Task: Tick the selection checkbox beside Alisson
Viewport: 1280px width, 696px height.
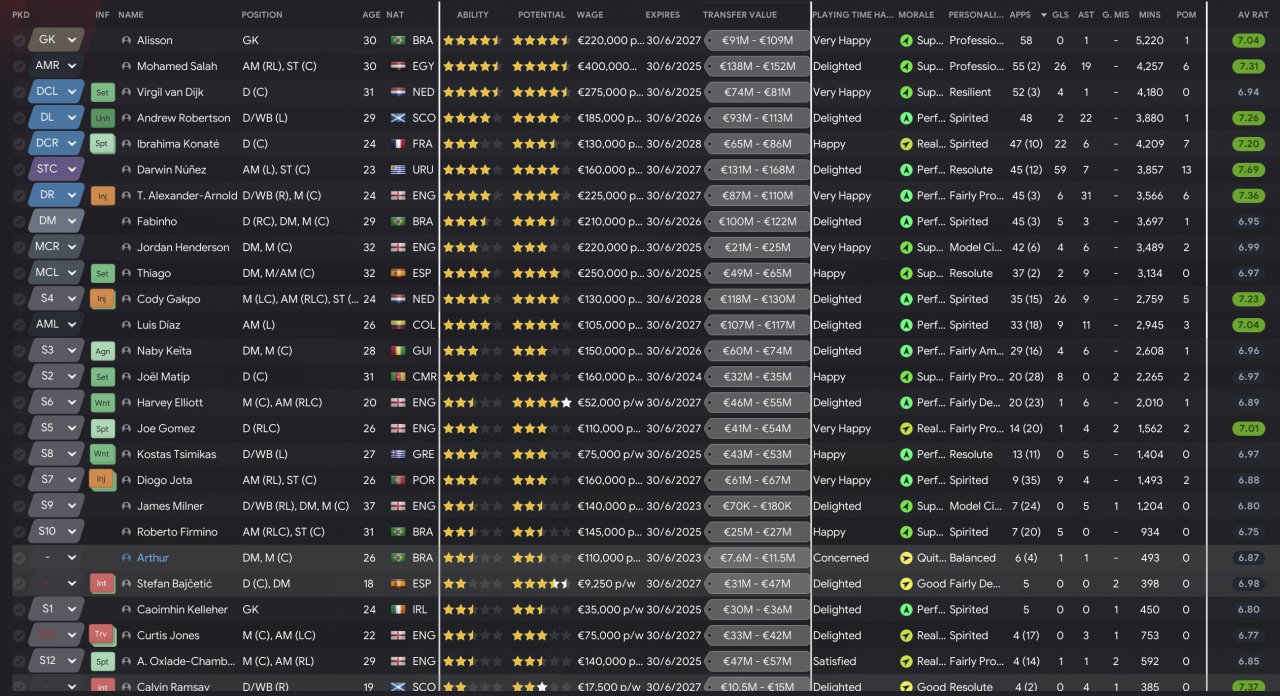Action: coord(19,41)
